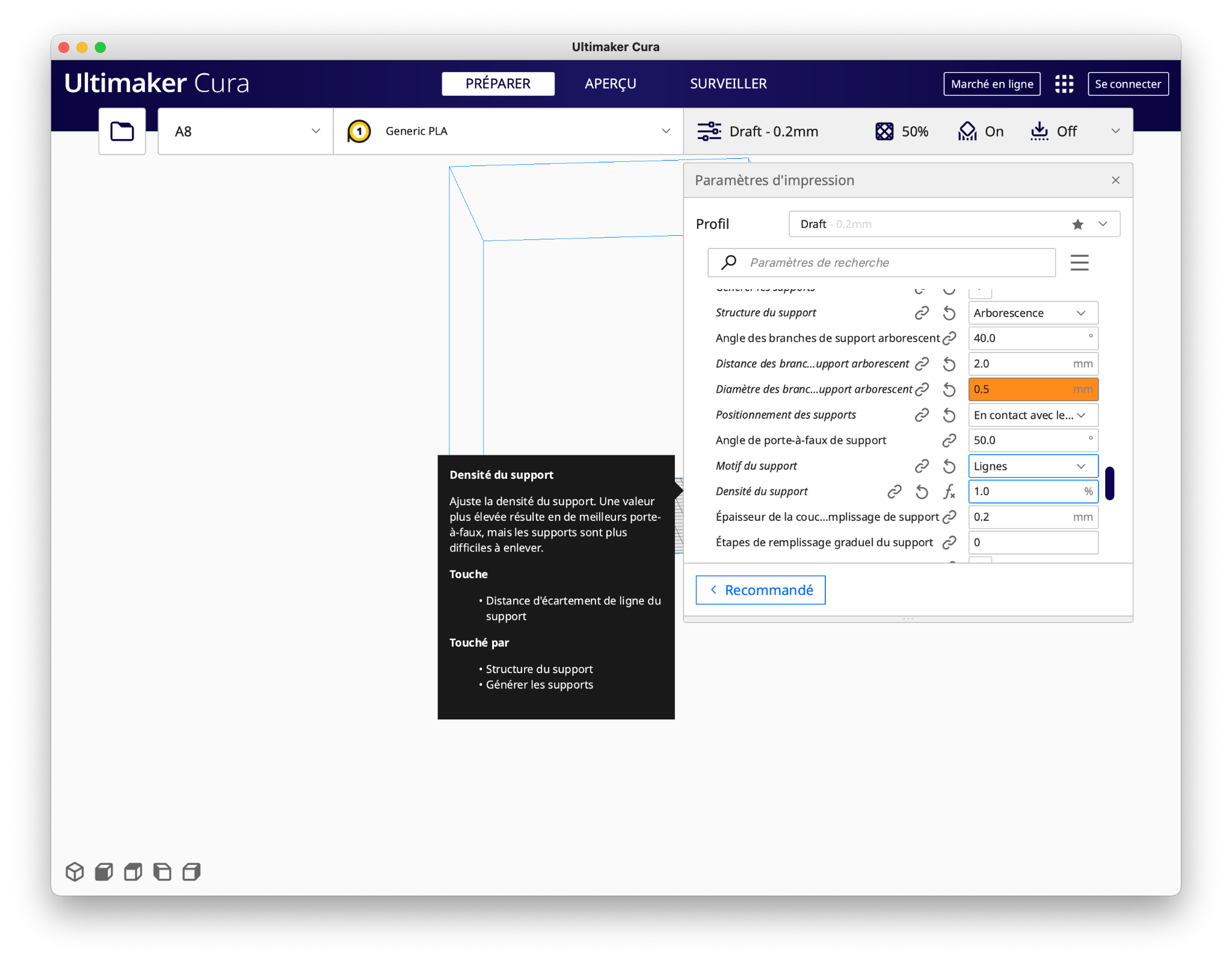Click the application switcher grid icon
This screenshot has height=963, width=1232.
(x=1064, y=84)
